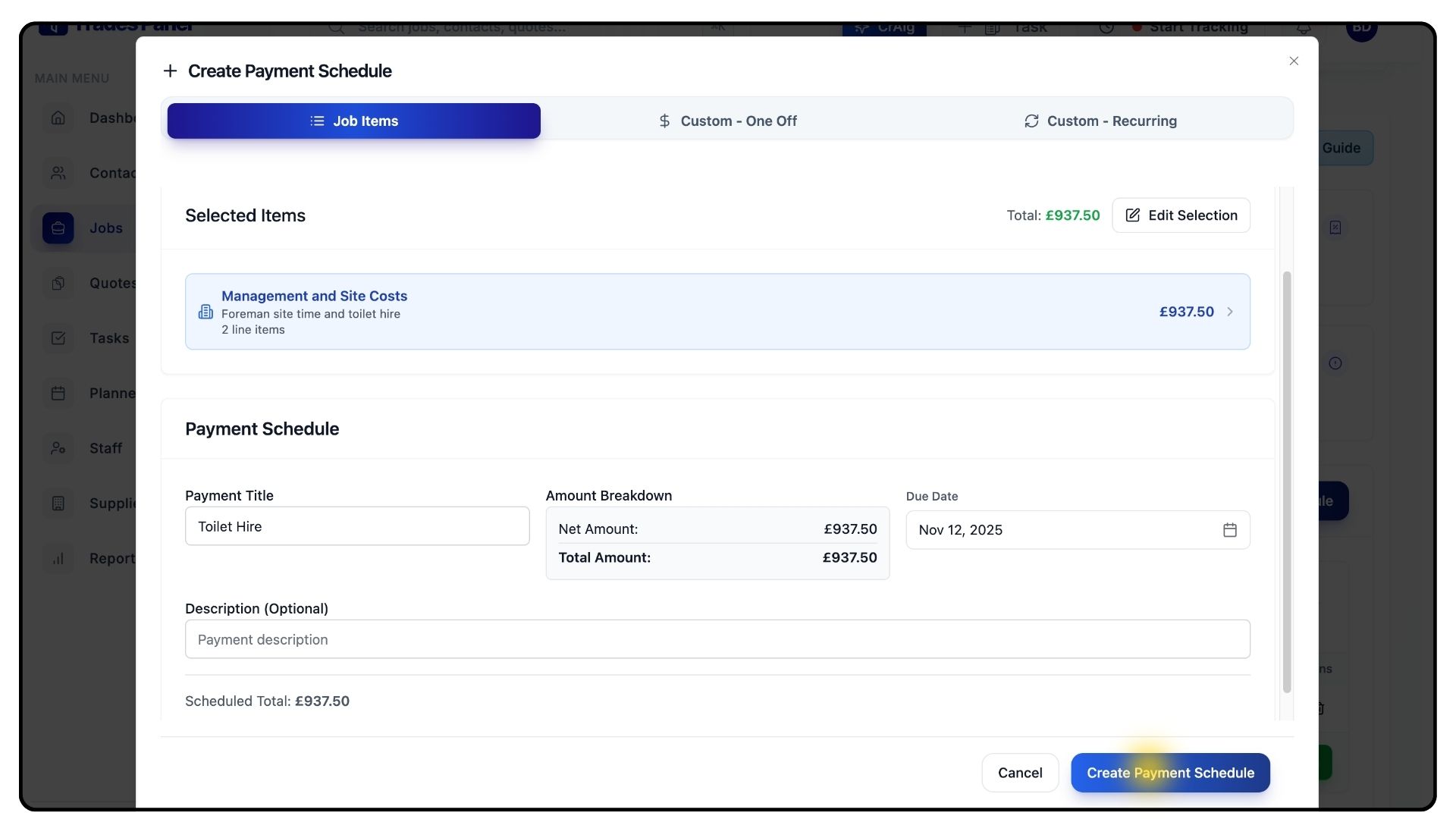
Task: Click the Tasks checkmark icon in sidebar
Action: click(58, 338)
